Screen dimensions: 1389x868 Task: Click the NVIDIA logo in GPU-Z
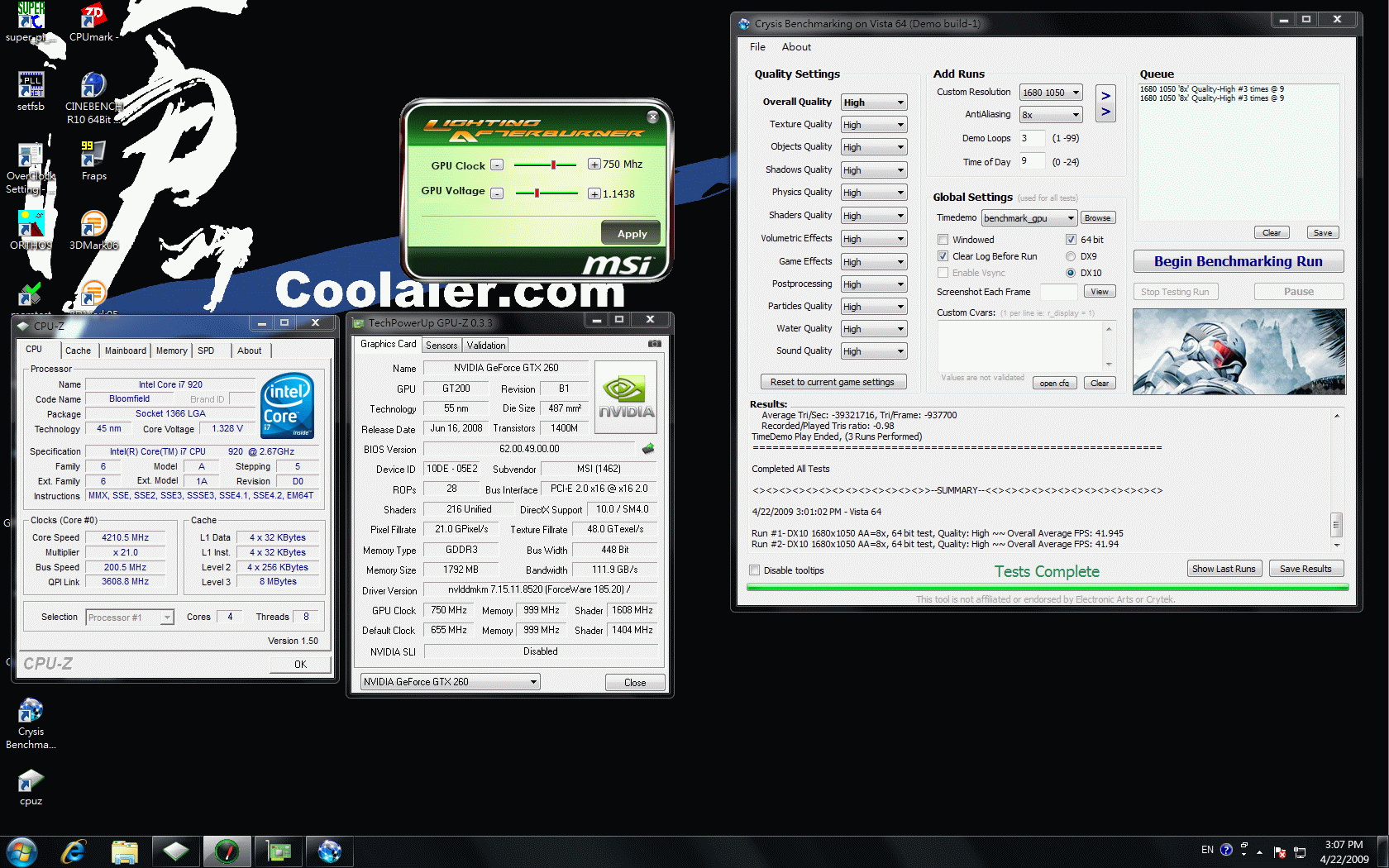(x=626, y=397)
